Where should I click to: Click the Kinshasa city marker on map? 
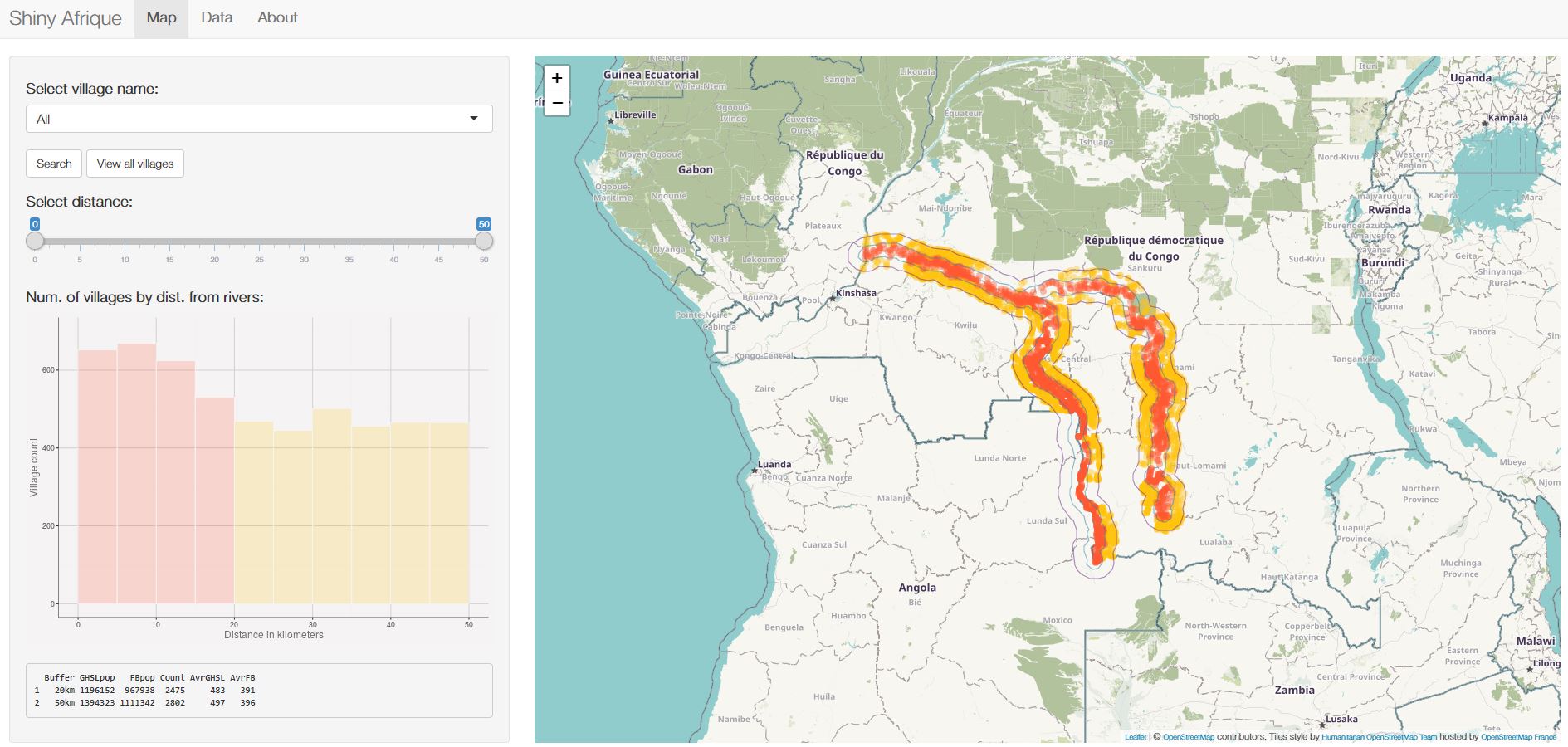[x=833, y=296]
